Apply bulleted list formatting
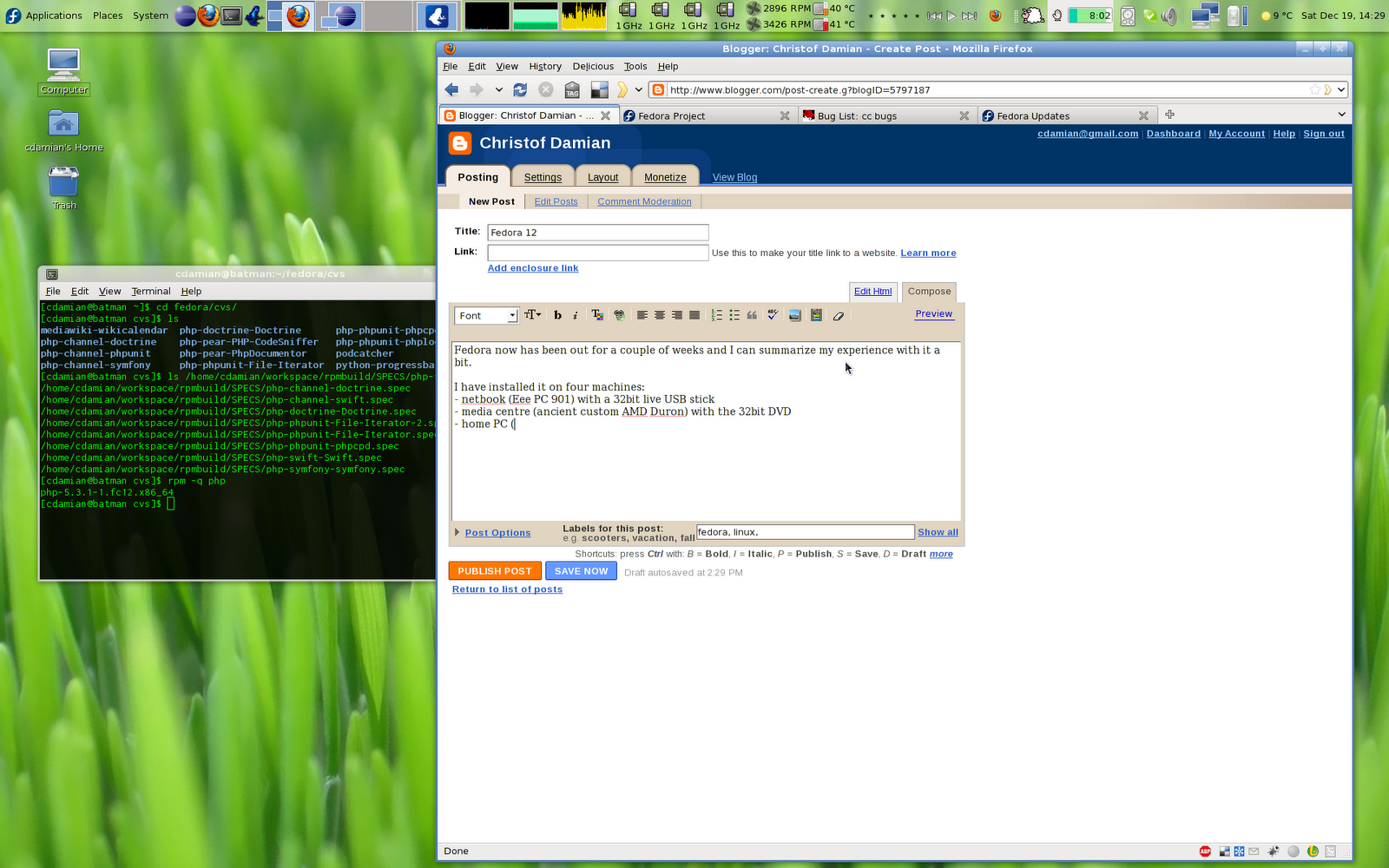This screenshot has height=868, width=1389. [734, 316]
